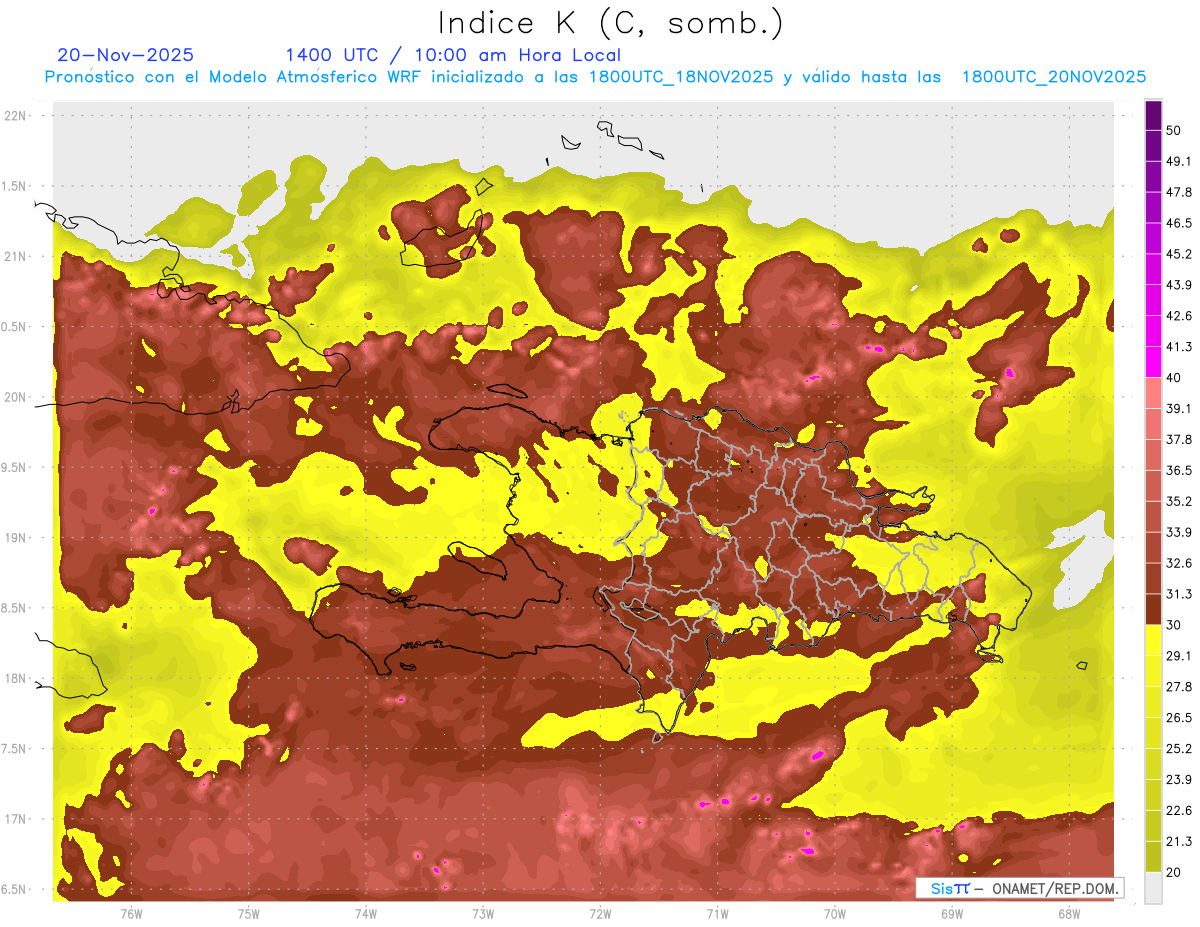
Task: Click salmon swatch between 39.1 and 40
Action: (x=1153, y=393)
